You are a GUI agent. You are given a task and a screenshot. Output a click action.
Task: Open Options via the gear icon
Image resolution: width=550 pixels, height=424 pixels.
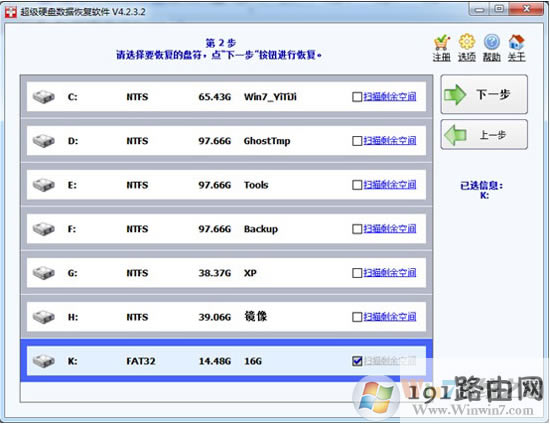(467, 42)
